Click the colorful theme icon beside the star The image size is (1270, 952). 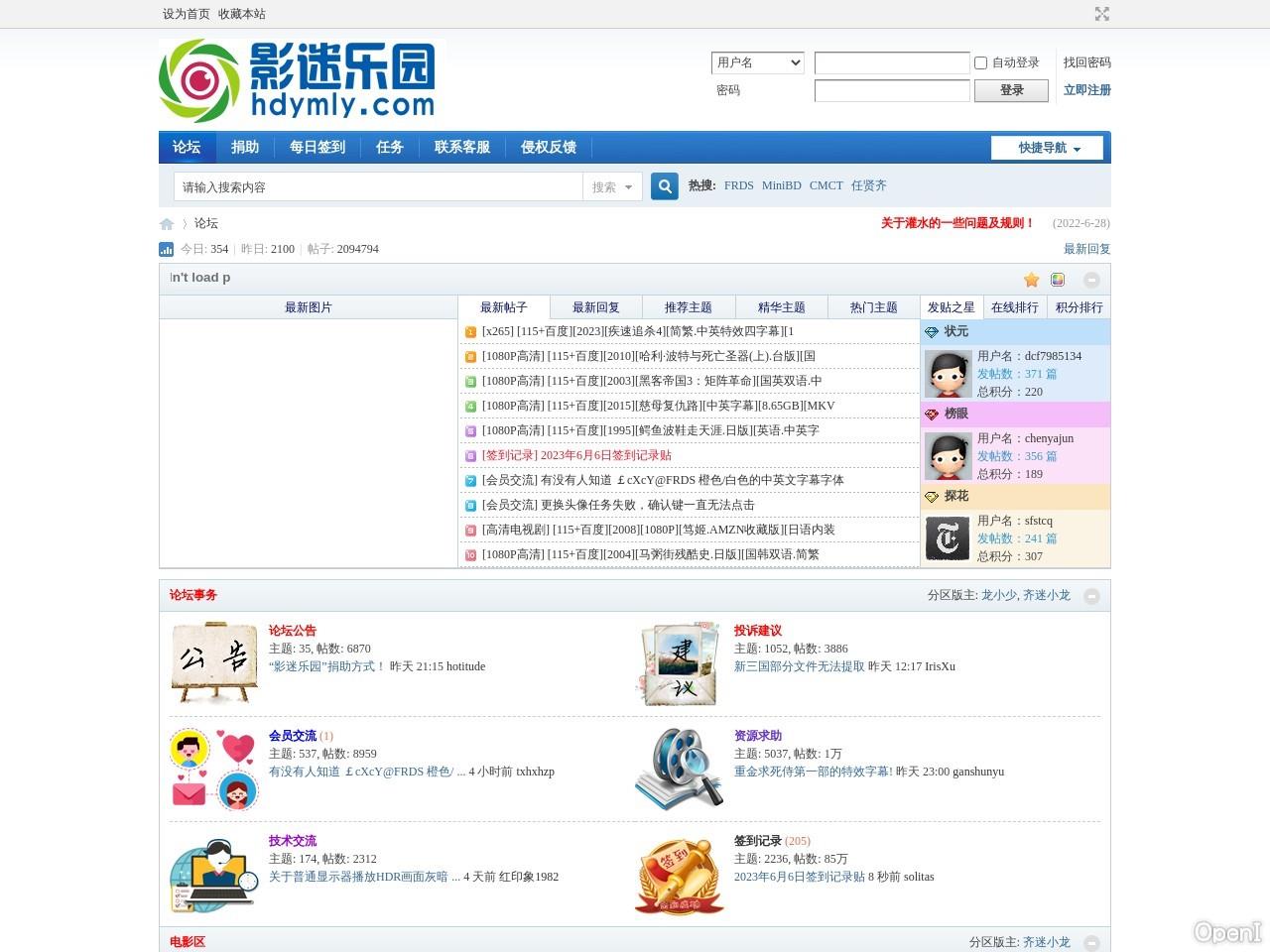click(1058, 280)
